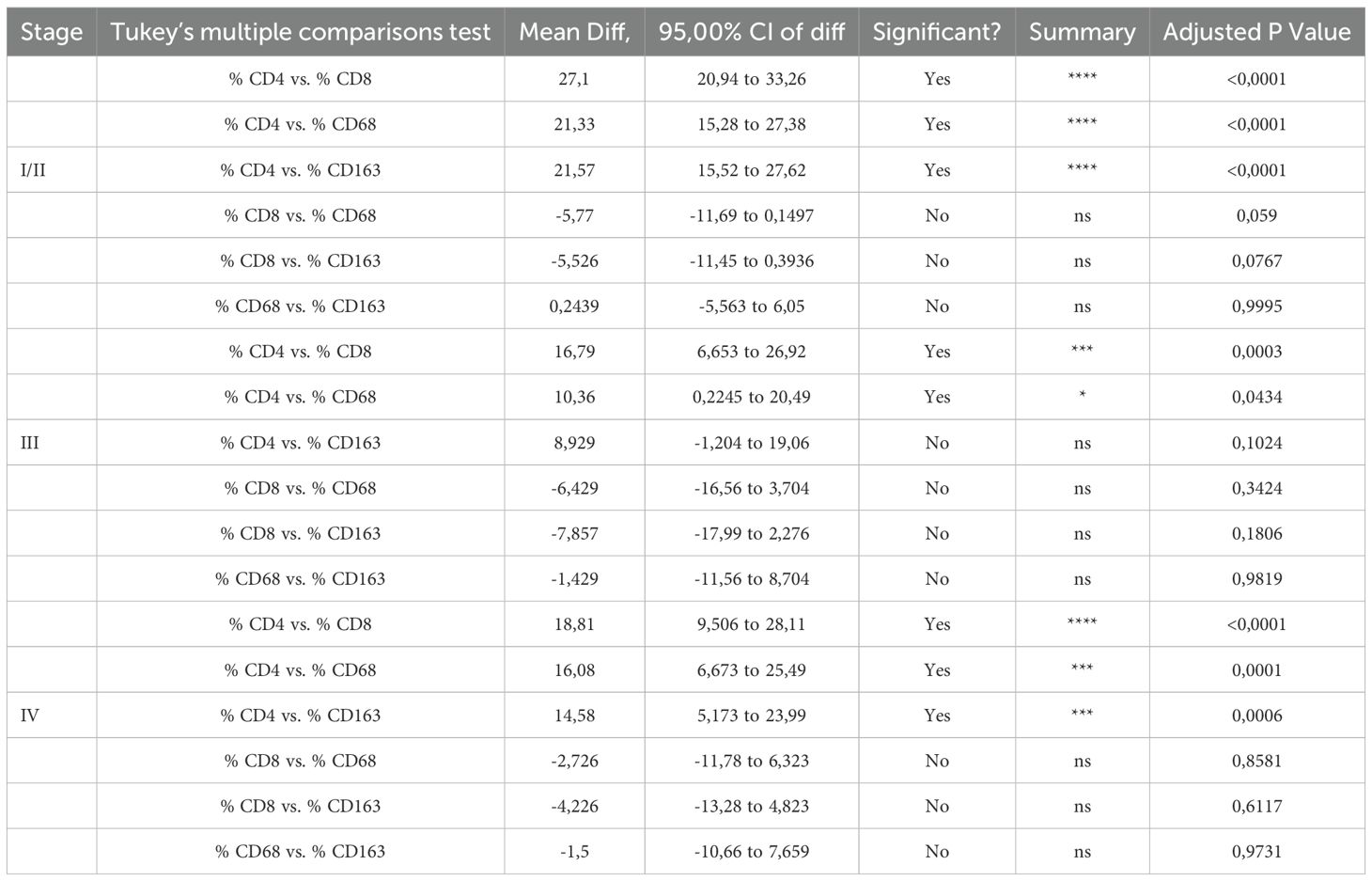This screenshot has height=881, width=1372.
Task: Click the confidence interval -16,56 to 3,704
Action: tap(751, 488)
